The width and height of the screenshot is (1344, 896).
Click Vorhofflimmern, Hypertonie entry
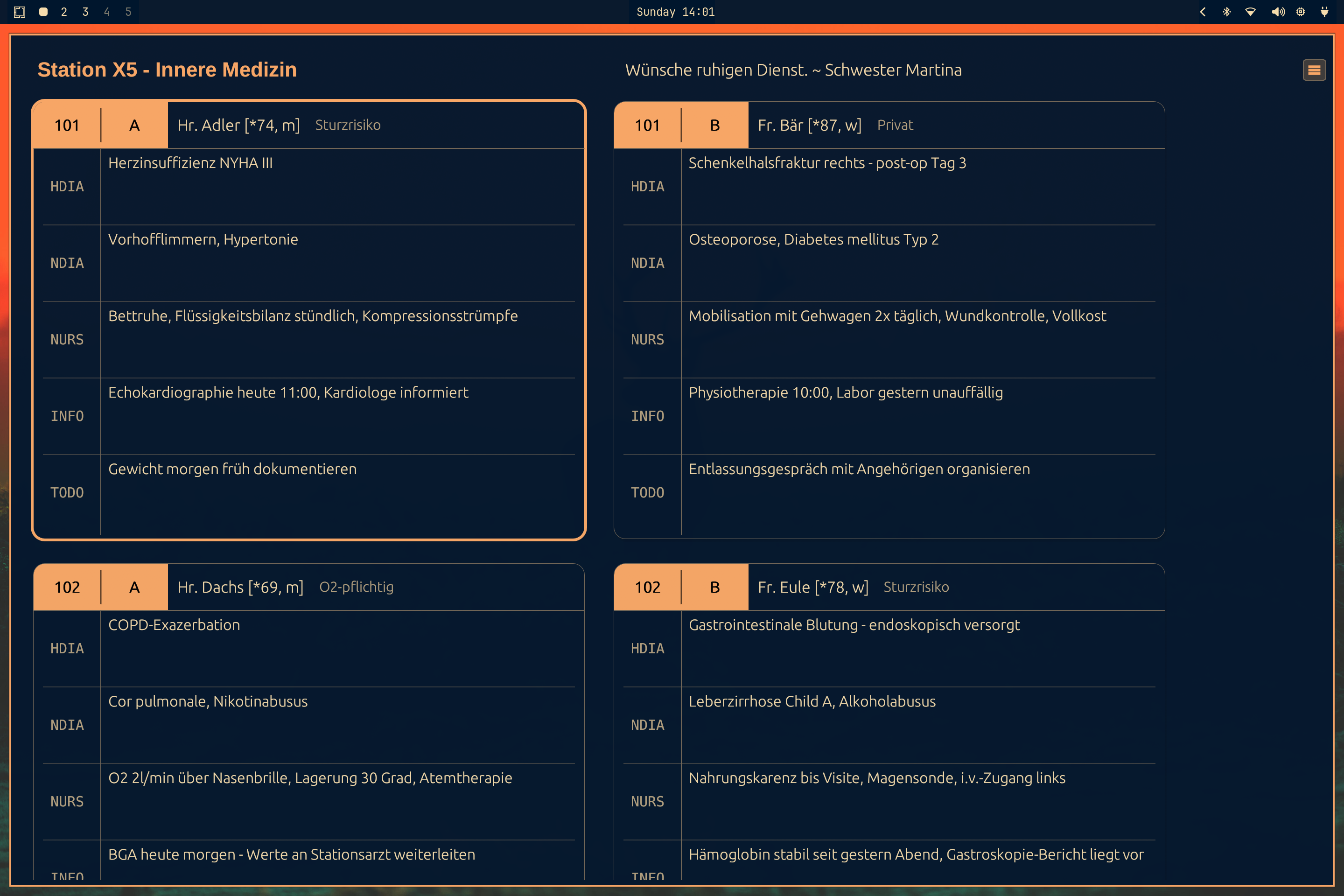[x=203, y=239]
